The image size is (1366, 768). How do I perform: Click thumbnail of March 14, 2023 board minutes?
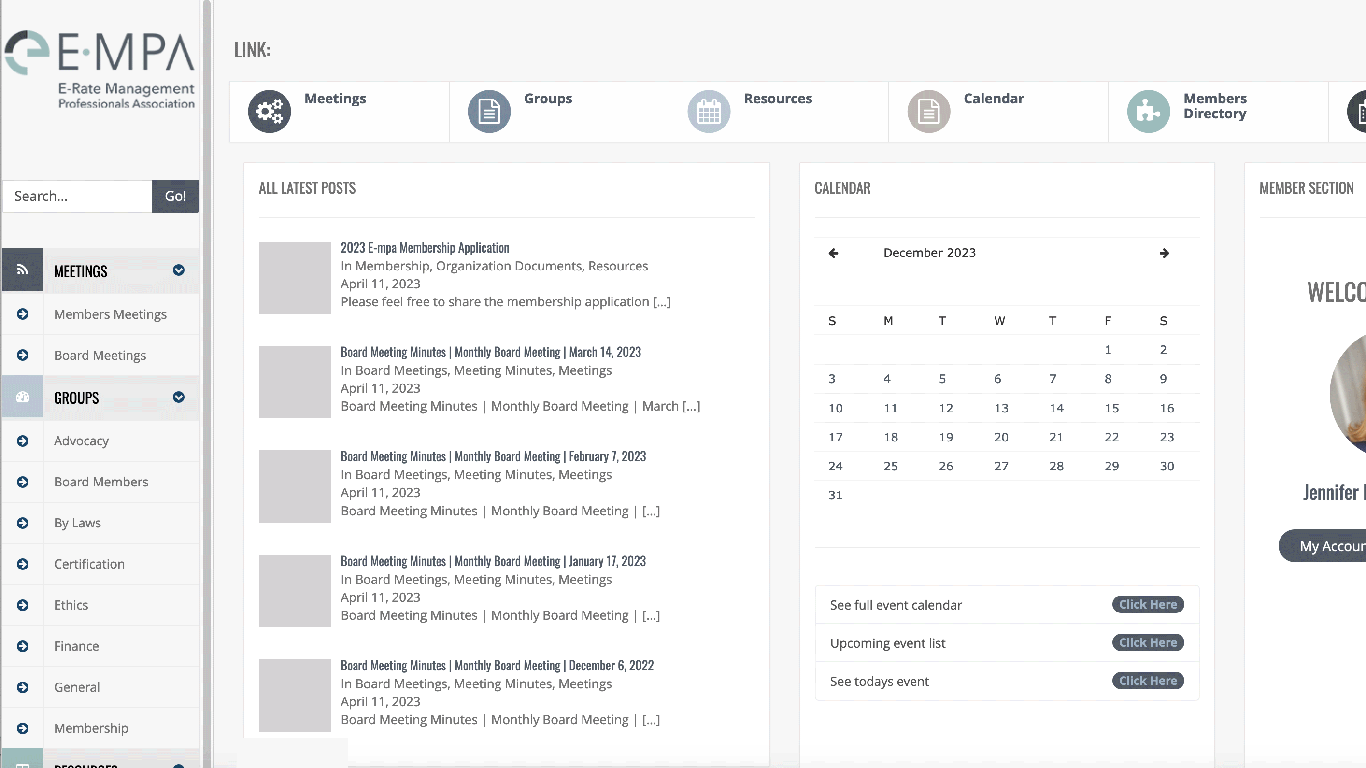pyautogui.click(x=295, y=382)
